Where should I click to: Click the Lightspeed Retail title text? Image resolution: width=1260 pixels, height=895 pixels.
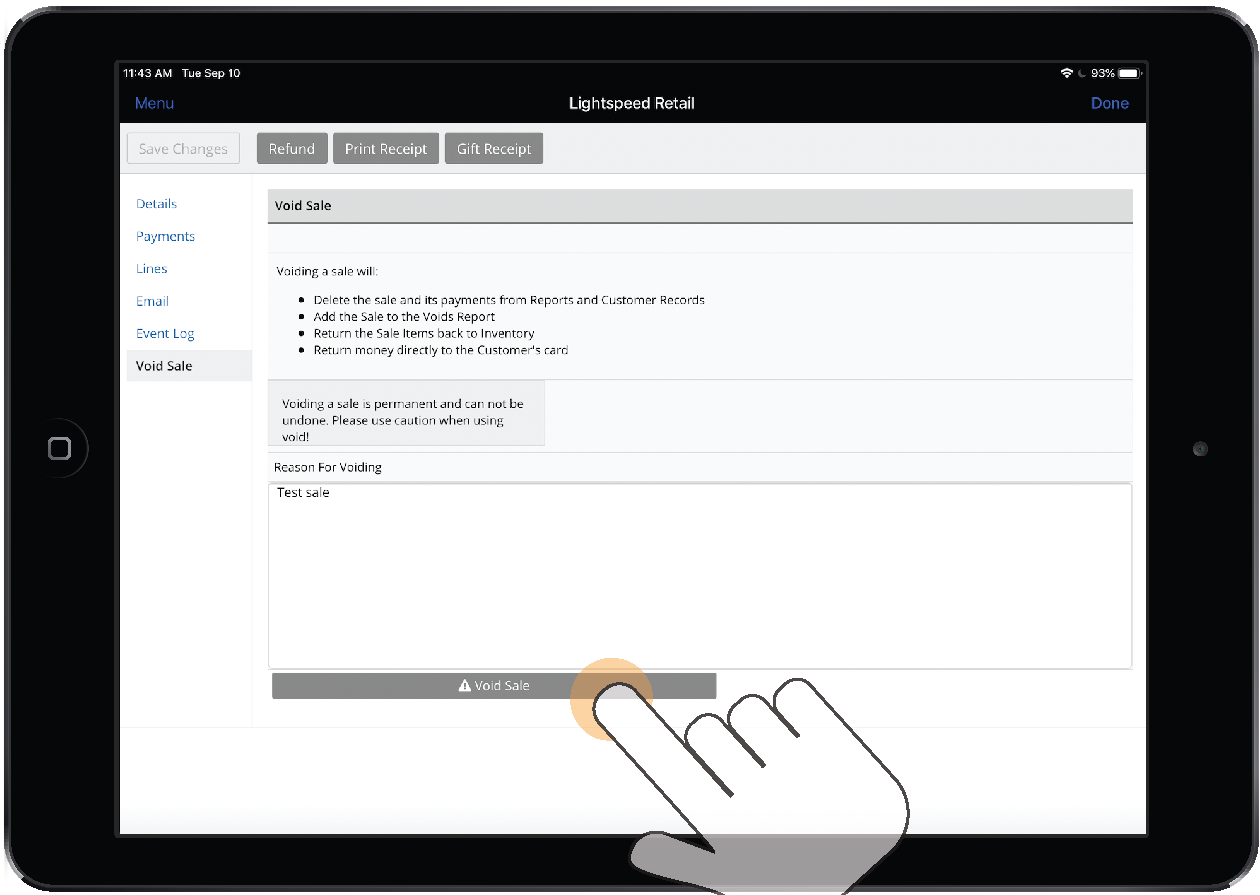(631, 103)
